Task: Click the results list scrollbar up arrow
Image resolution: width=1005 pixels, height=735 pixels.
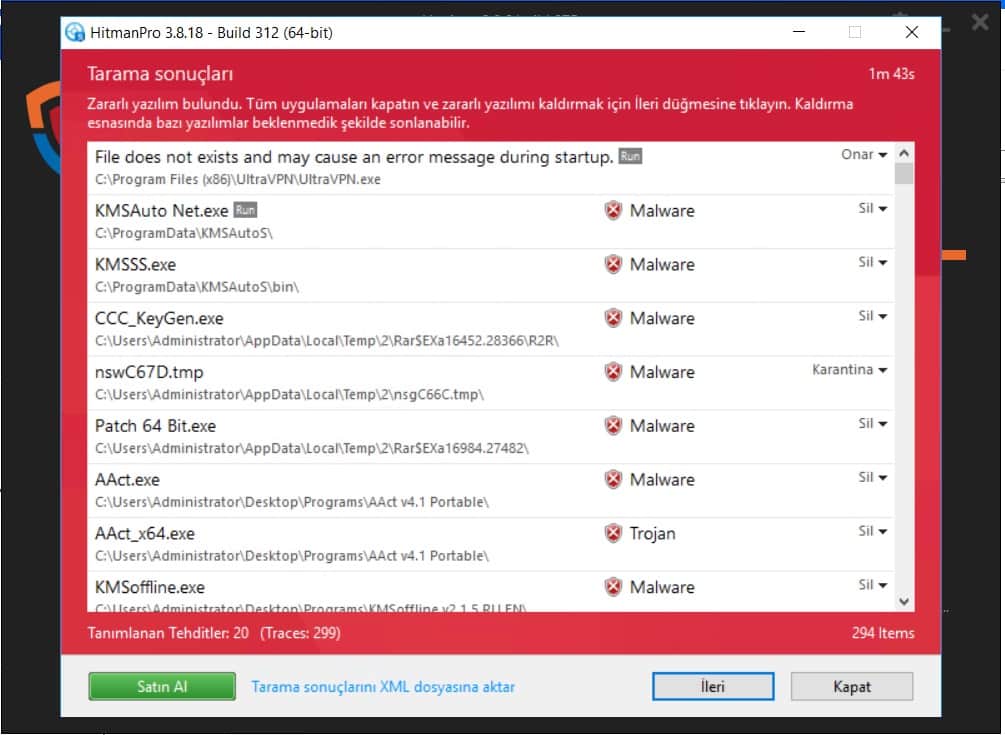Action: [x=904, y=153]
